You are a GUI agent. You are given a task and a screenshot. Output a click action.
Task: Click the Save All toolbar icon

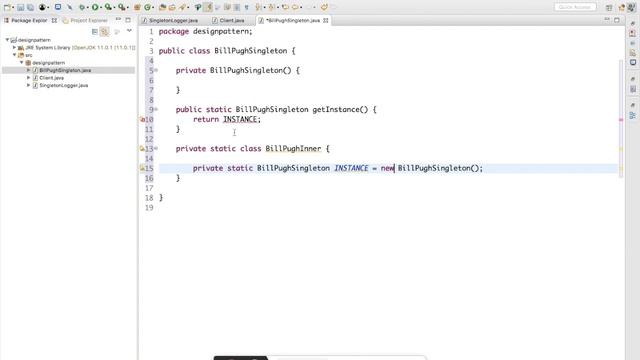click(x=30, y=7)
